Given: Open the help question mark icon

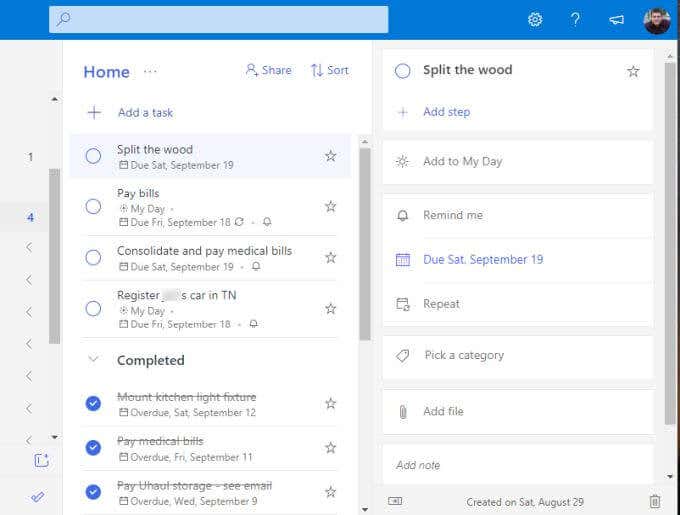Looking at the screenshot, I should click(x=575, y=20).
